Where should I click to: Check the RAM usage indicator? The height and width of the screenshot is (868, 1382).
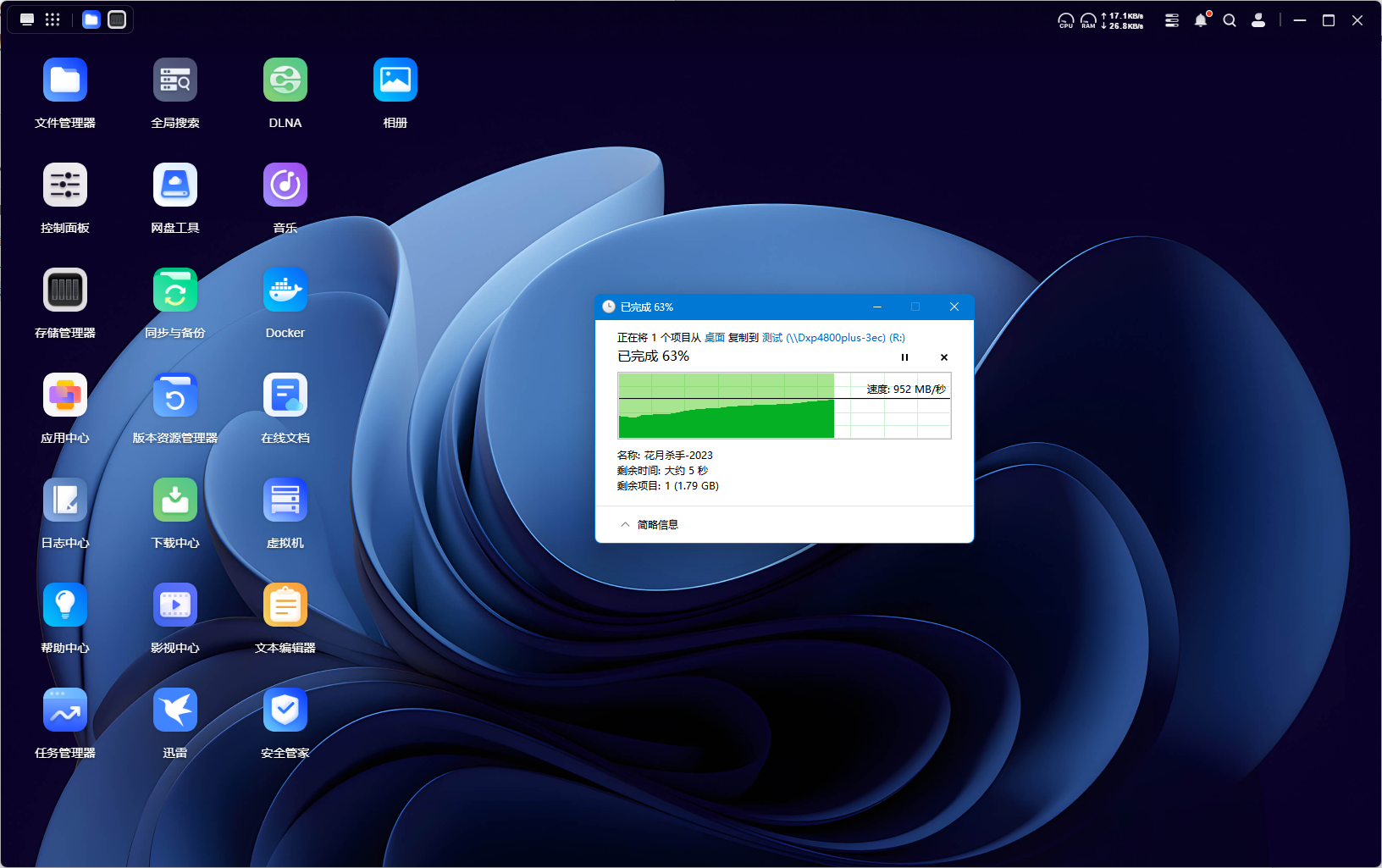pos(1088,20)
